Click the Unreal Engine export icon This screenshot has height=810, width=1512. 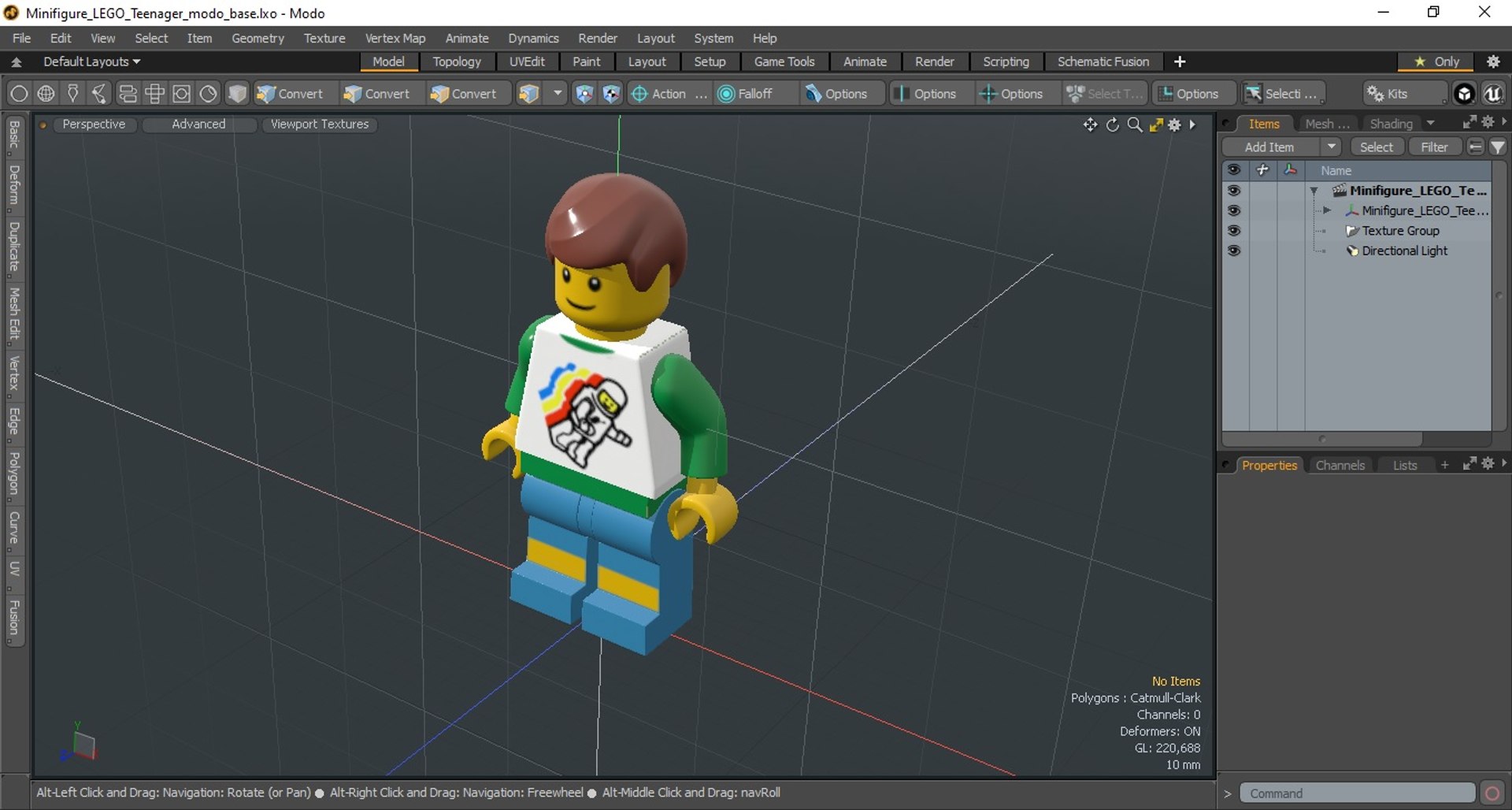1492,94
